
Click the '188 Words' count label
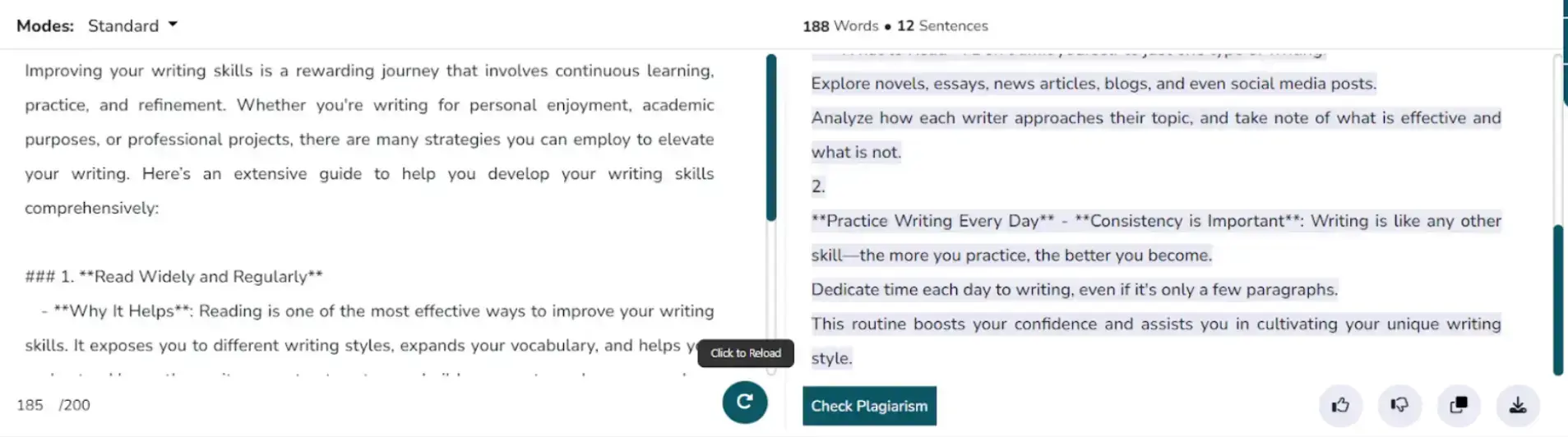[840, 26]
